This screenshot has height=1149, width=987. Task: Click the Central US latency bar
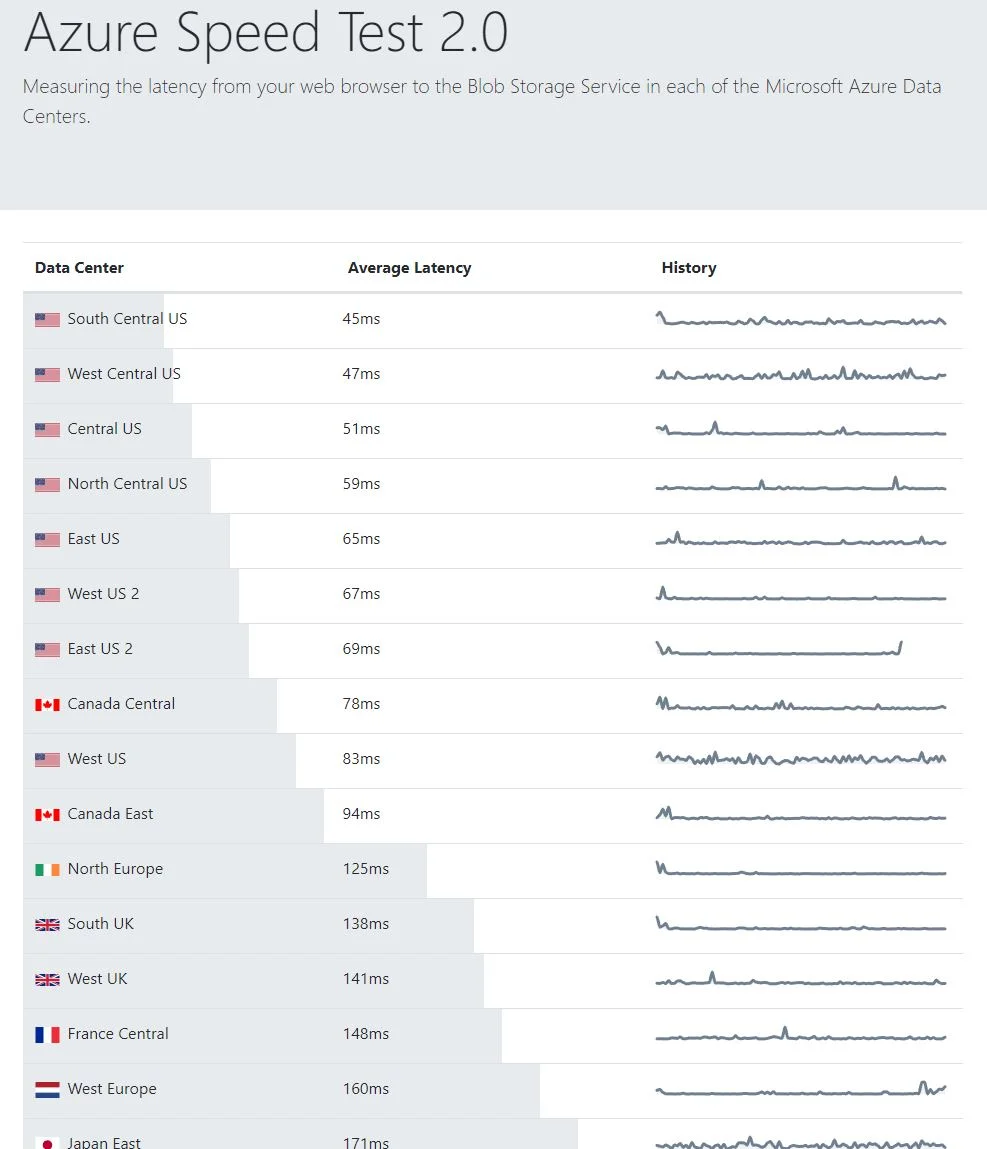(108, 431)
